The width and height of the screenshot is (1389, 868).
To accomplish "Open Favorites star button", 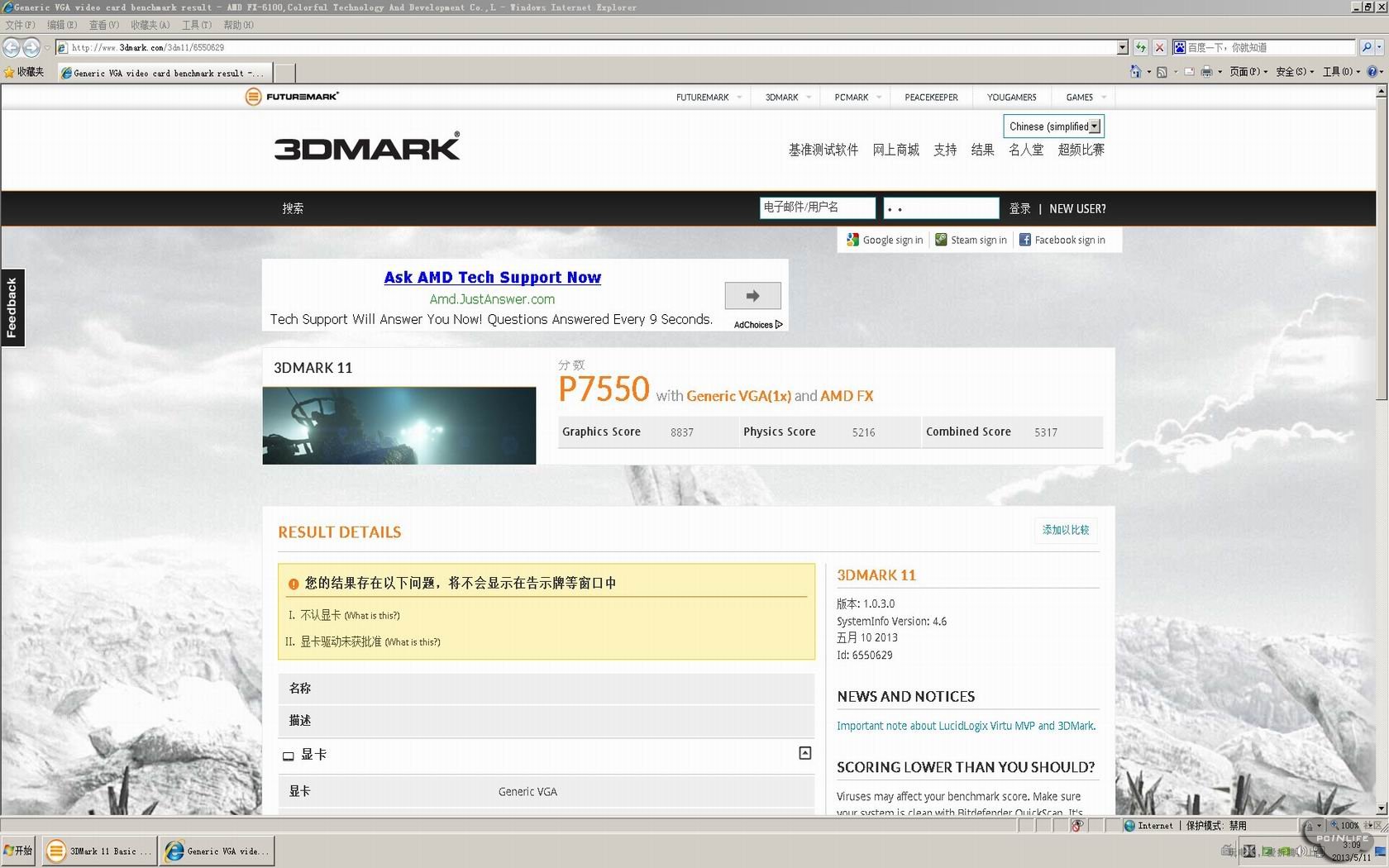I will tap(24, 72).
